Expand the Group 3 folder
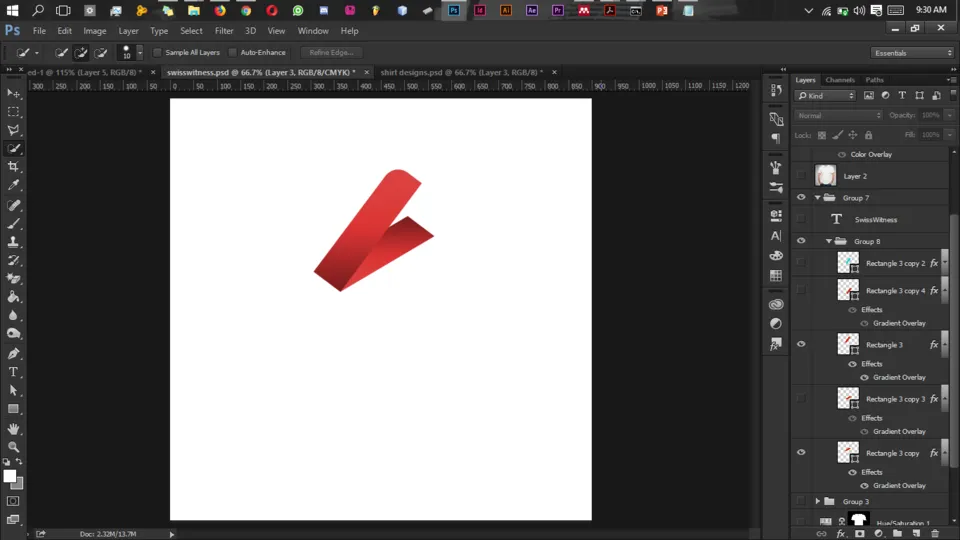This screenshot has width=960, height=540. [817, 501]
